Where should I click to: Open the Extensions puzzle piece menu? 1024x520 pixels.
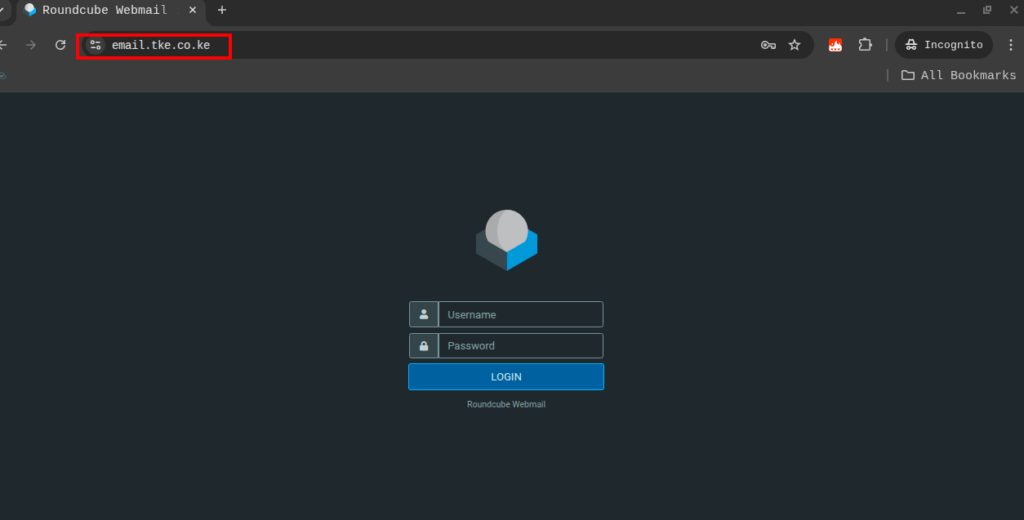(865, 45)
